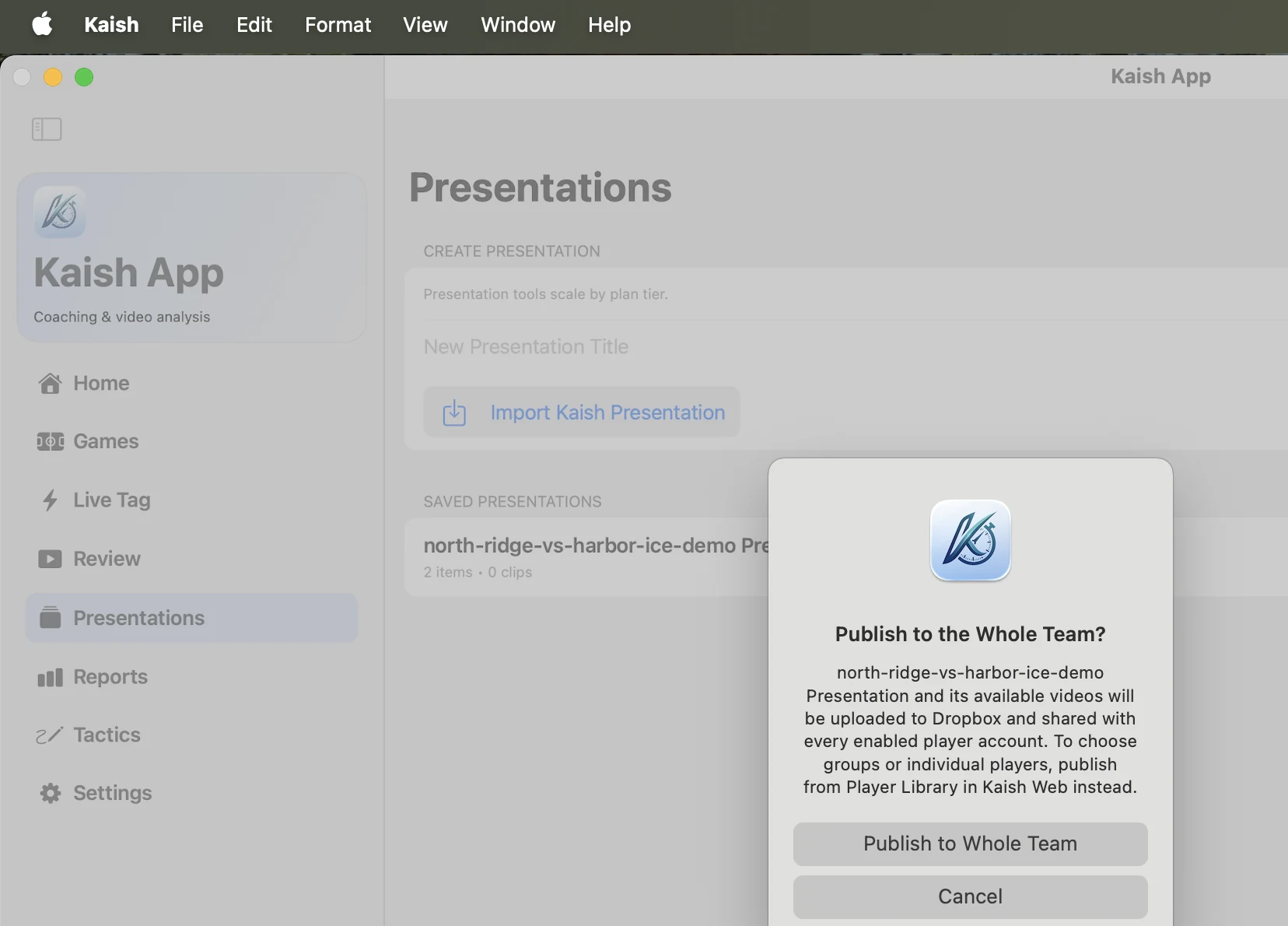Open the Edit menu
1288x926 pixels.
pyautogui.click(x=254, y=25)
